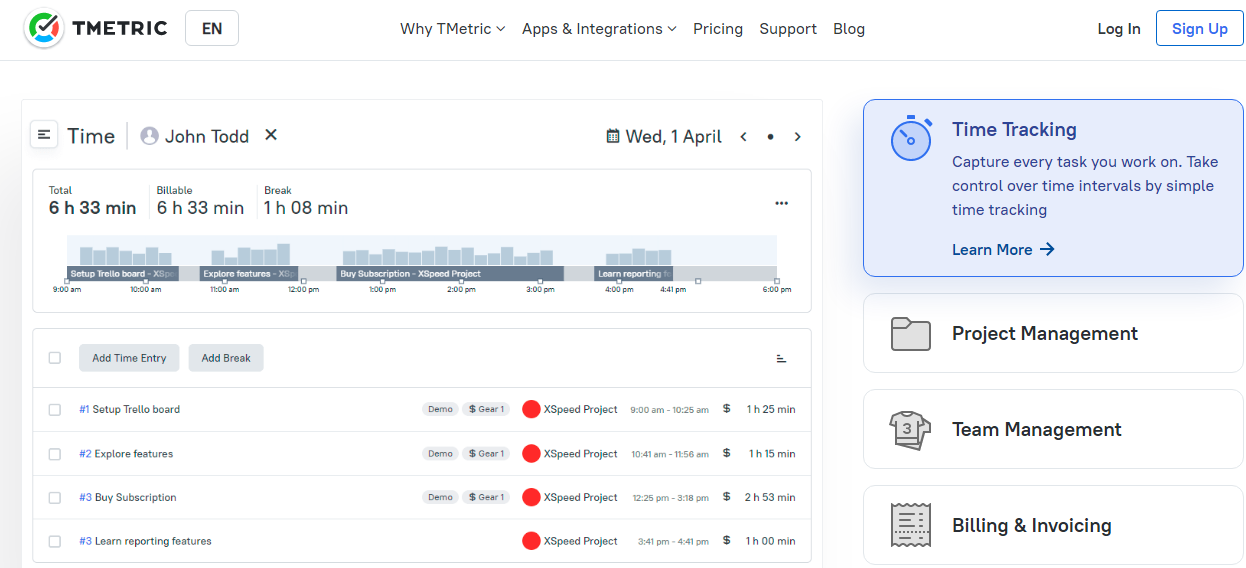Expand the Apps & Integrations dropdown menu
Image resolution: width=1246 pixels, height=568 pixels.
599,29
